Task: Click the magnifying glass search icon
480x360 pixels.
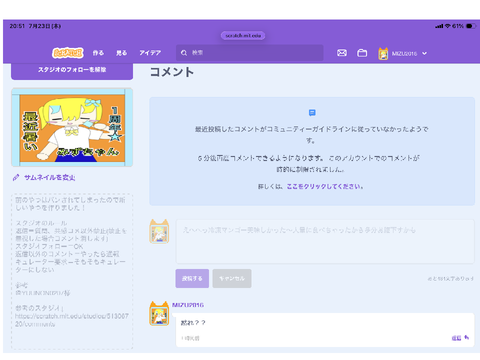Action: (x=184, y=53)
